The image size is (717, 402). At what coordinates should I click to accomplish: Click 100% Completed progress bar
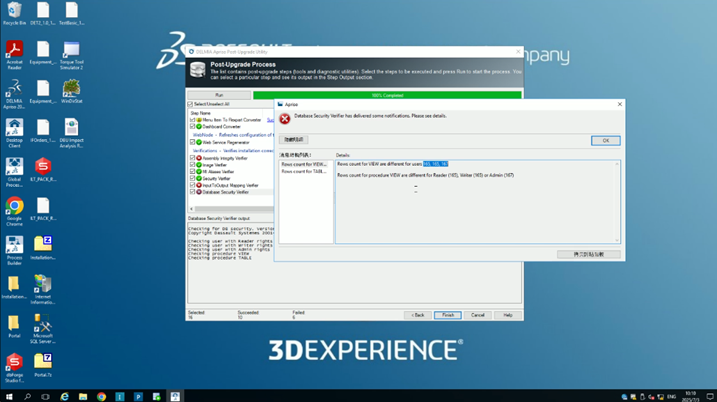[387, 95]
